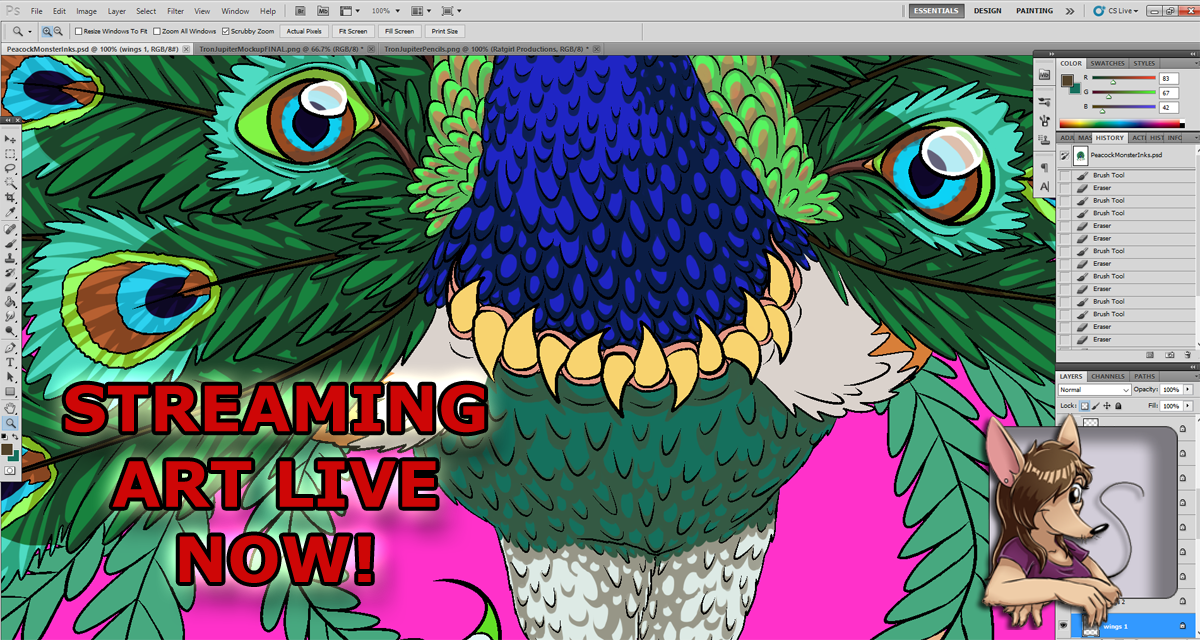1200x640 pixels.
Task: Select PeacockMonsterInks.psd history snapshot thumbnail
Action: tap(1081, 156)
